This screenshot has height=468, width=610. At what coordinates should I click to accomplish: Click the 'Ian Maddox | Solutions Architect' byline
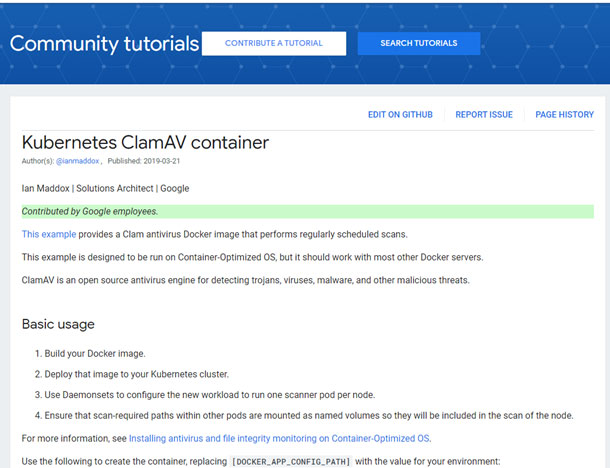pyautogui.click(x=105, y=188)
